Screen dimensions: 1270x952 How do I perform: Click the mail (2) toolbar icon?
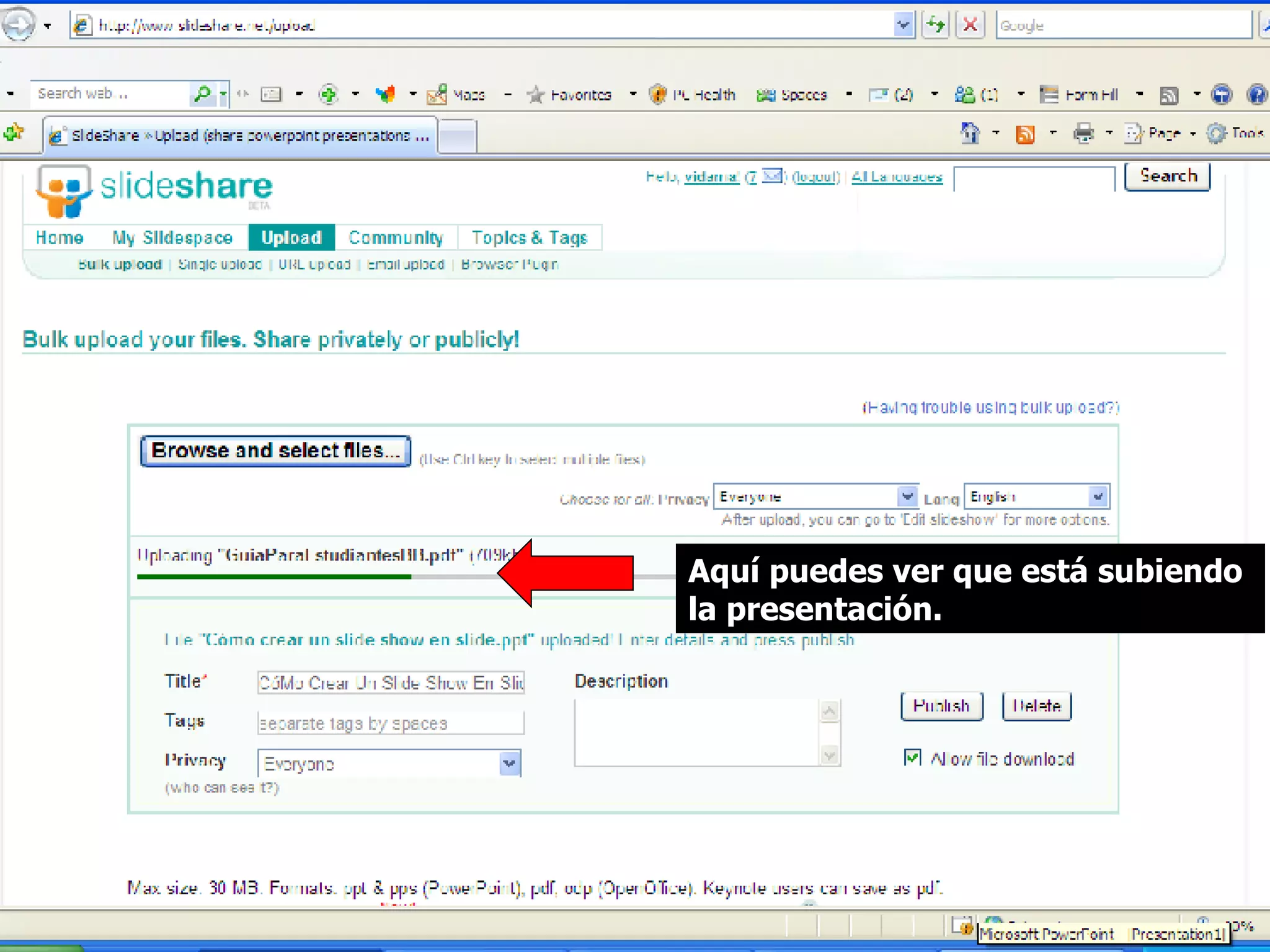pos(878,95)
